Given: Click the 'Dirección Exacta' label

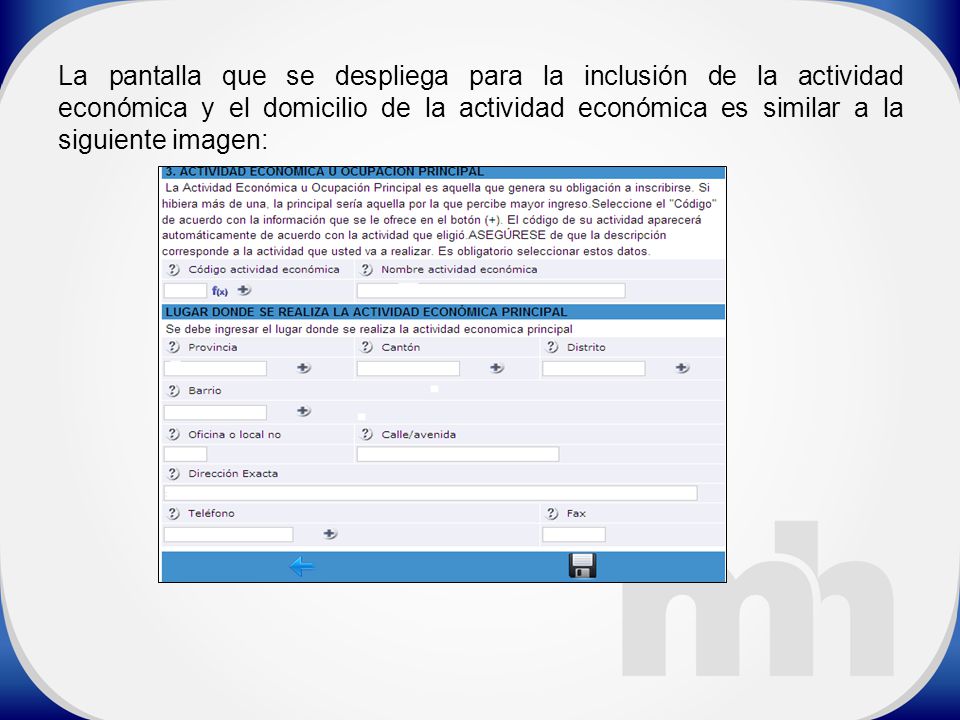Looking at the screenshot, I should 233,473.
